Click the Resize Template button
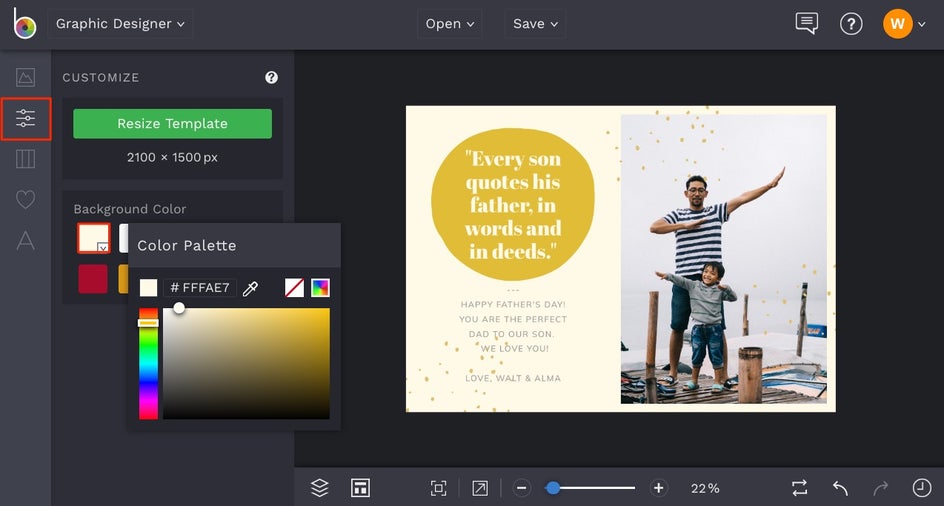The height and width of the screenshot is (506, 944). [172, 123]
